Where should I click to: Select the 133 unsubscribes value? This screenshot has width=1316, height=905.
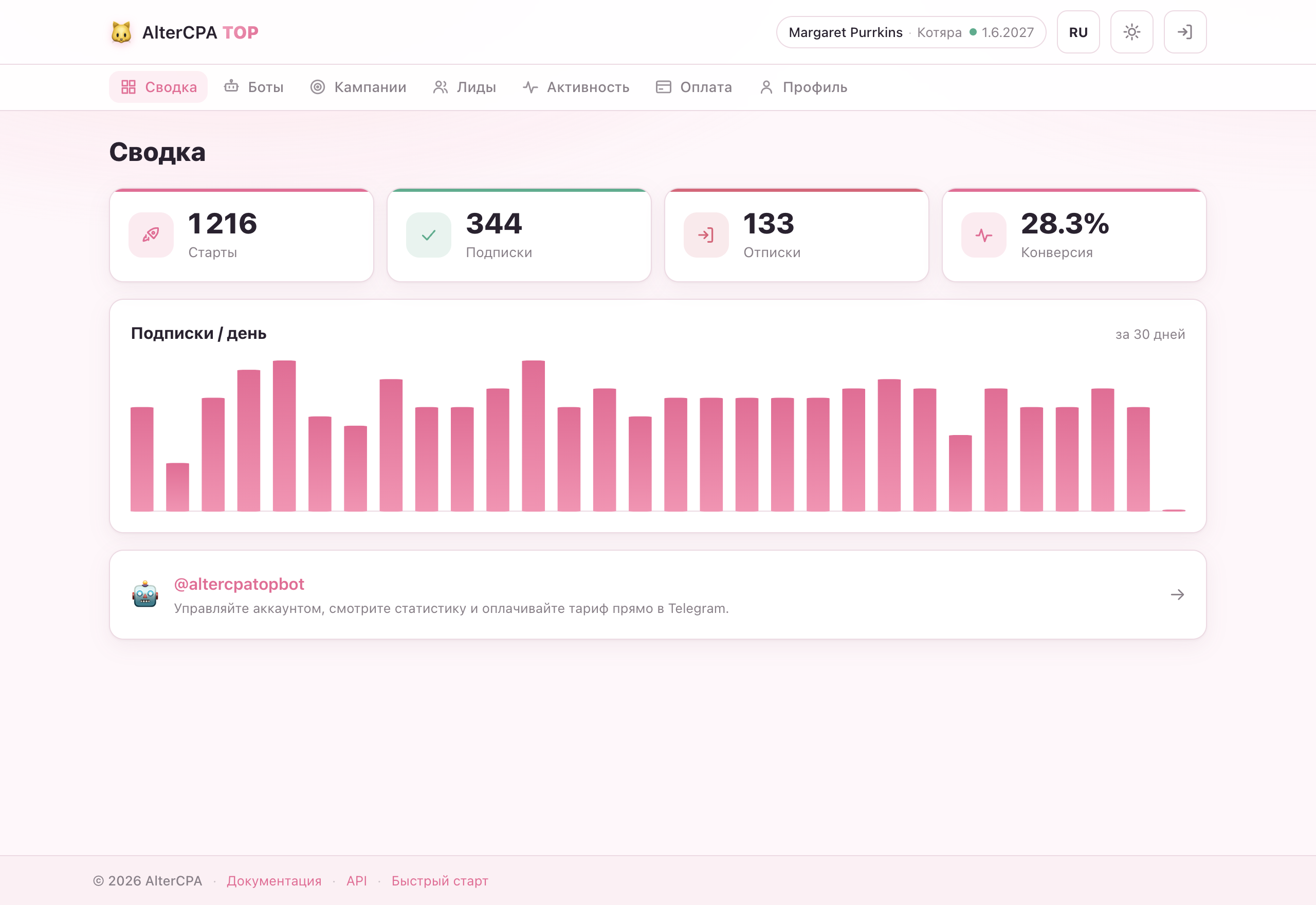pos(769,223)
